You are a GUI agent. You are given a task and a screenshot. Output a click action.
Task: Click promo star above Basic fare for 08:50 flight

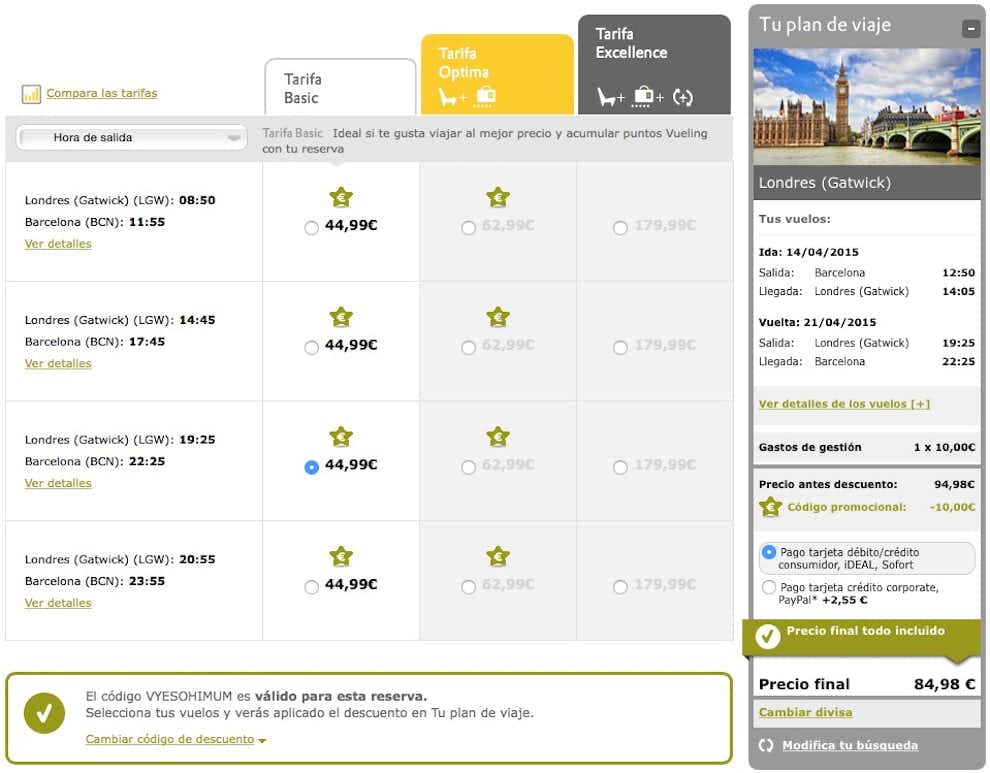(341, 198)
